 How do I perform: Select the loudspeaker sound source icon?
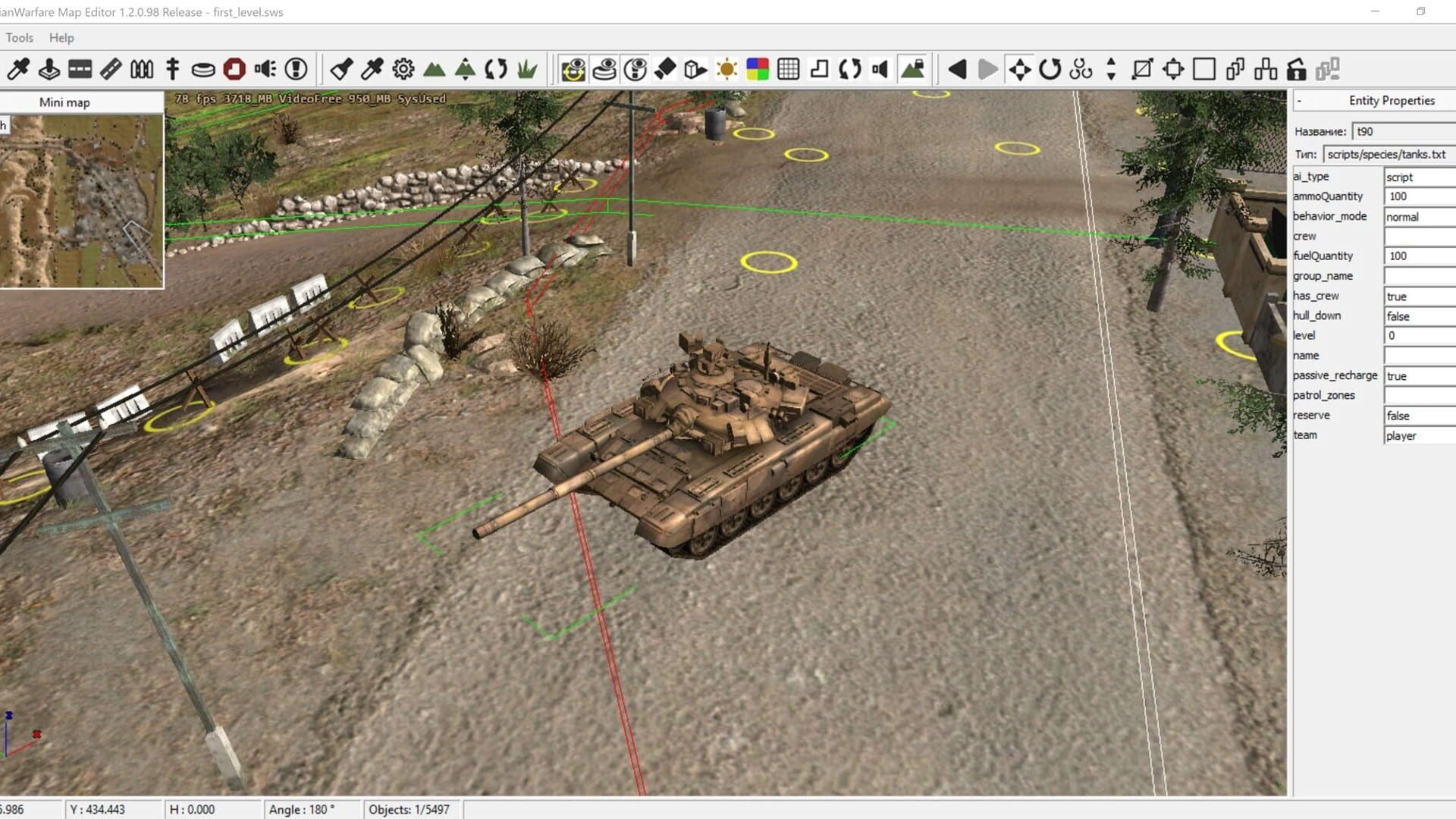(265, 69)
